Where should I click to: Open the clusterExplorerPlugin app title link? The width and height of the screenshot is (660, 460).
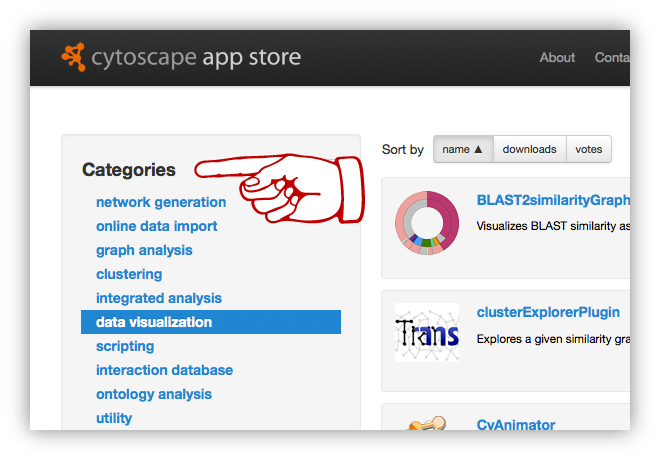point(548,312)
